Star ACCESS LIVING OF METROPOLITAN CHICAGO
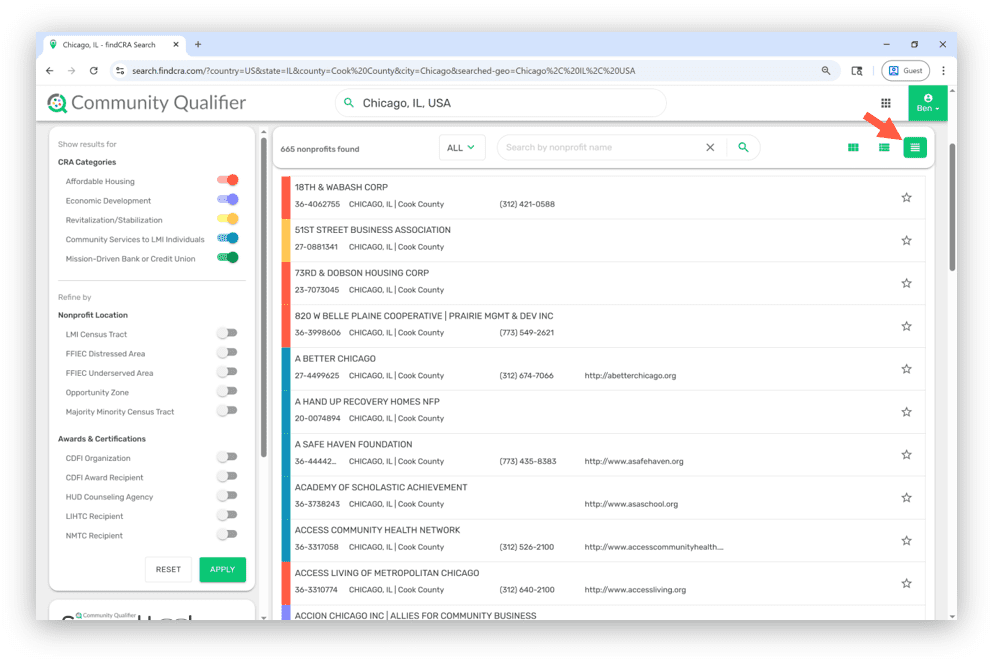Screen dimensions: 997x659 pos(907,583)
